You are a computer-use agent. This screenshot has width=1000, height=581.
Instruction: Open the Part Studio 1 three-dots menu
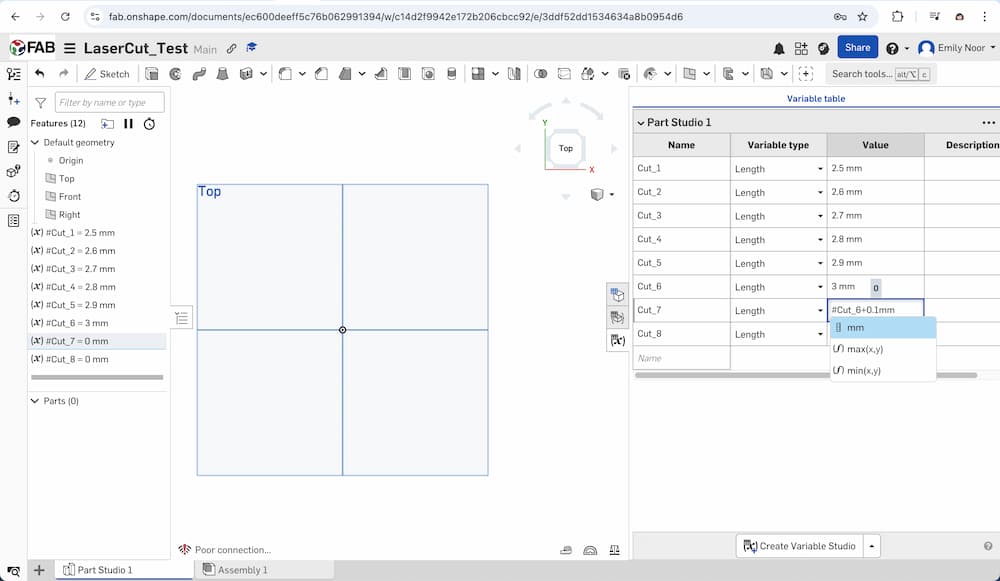click(988, 122)
